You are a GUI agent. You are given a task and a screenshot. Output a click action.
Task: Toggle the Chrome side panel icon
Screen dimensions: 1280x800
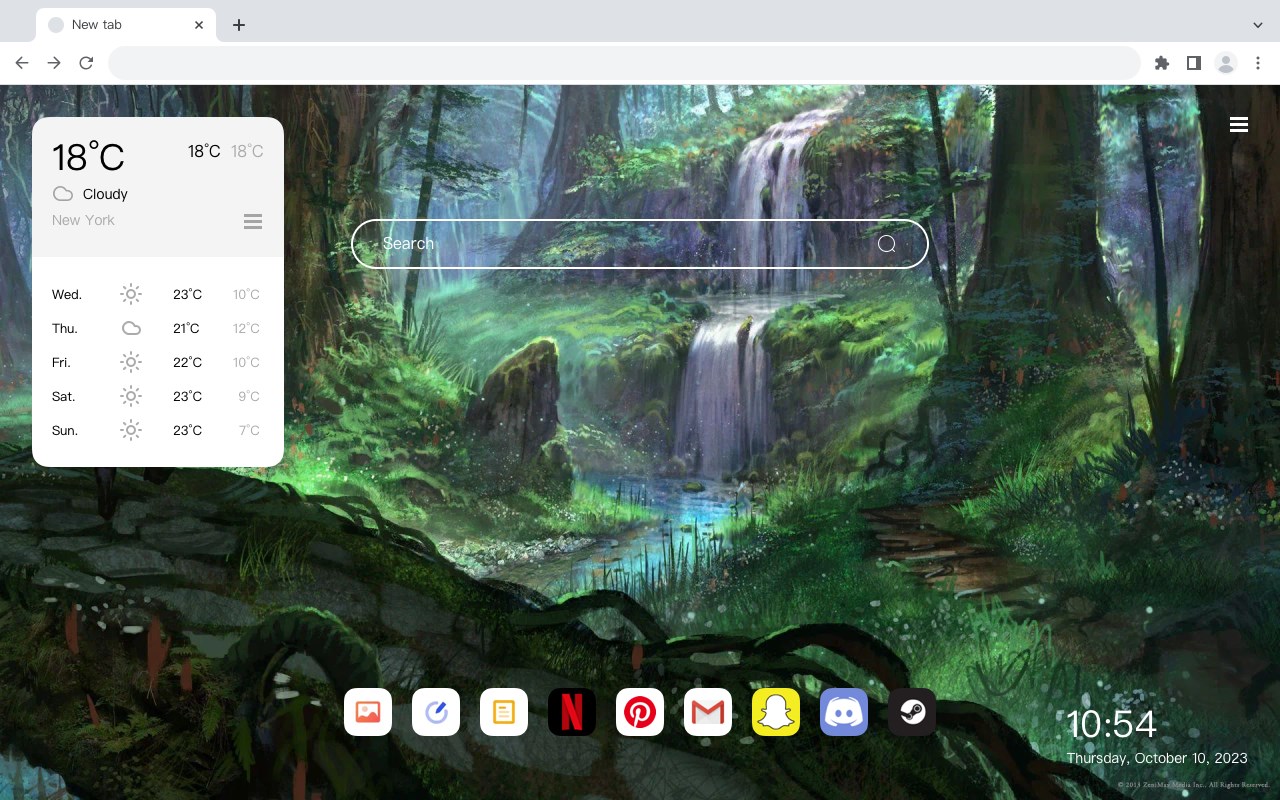tap(1193, 63)
